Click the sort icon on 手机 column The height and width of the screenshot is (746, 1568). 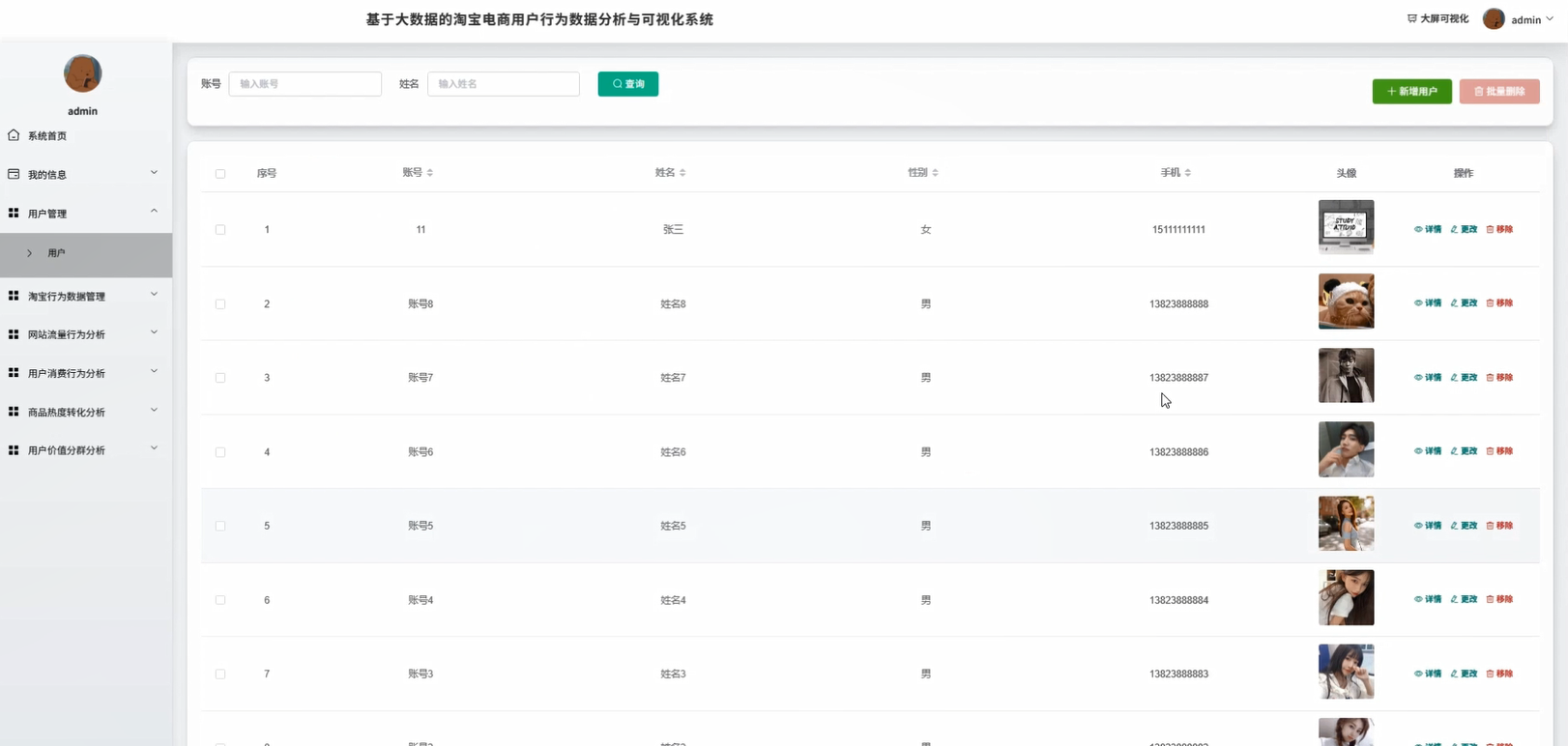1188,173
